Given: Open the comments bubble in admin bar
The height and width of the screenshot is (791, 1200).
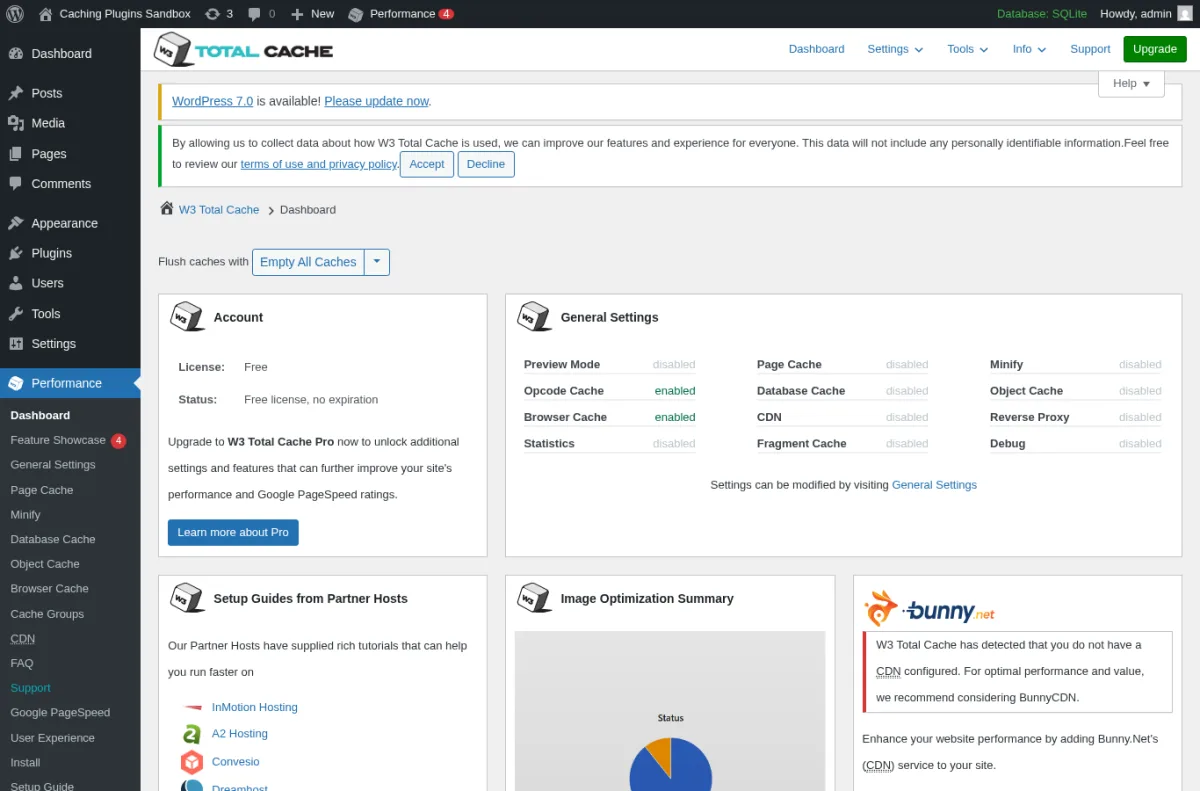Looking at the screenshot, I should pyautogui.click(x=254, y=14).
